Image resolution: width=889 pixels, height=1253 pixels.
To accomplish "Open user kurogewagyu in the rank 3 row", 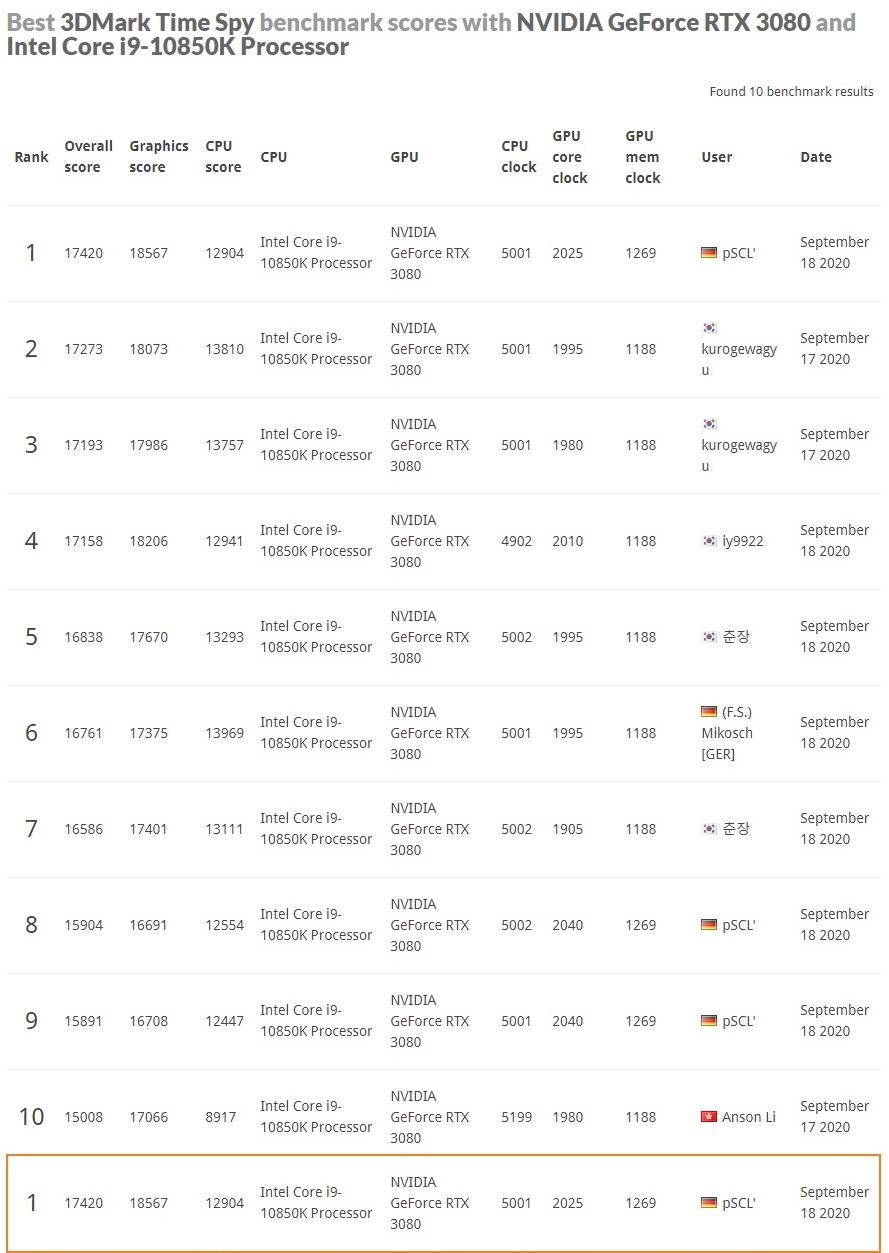I will (739, 455).
